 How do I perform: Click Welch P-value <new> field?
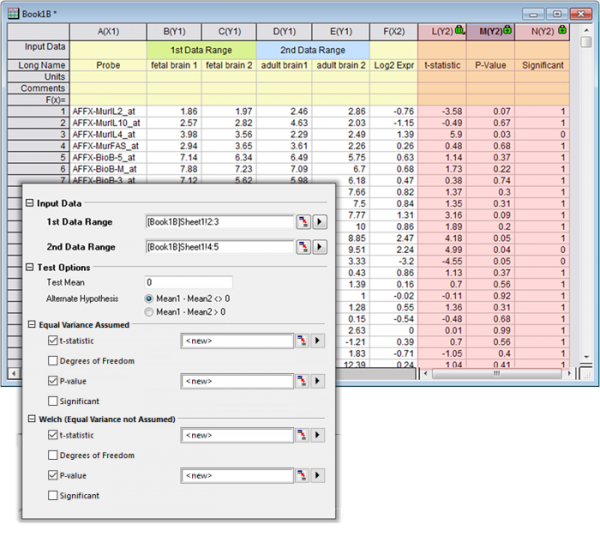pyautogui.click(x=237, y=476)
